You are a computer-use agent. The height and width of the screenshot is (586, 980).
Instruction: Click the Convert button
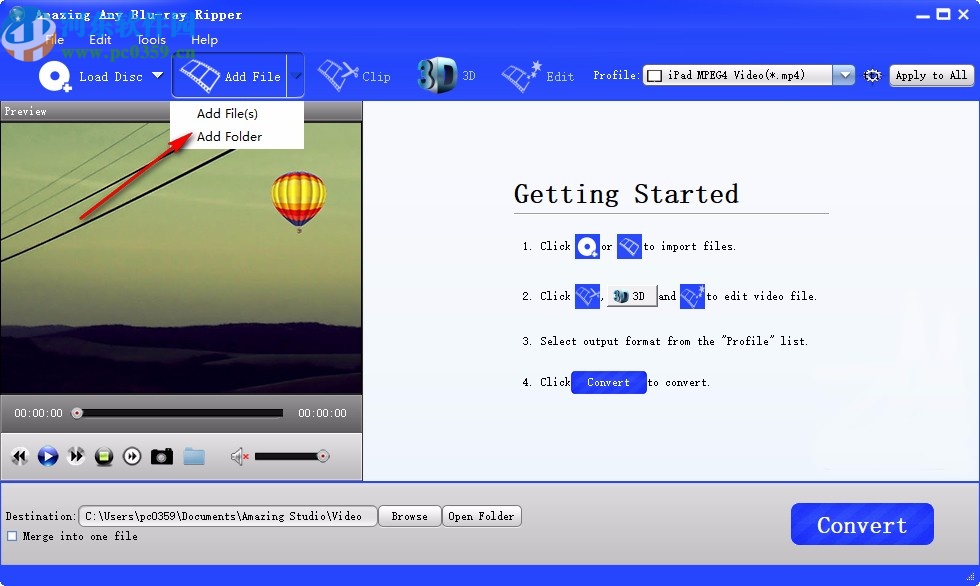(x=861, y=523)
